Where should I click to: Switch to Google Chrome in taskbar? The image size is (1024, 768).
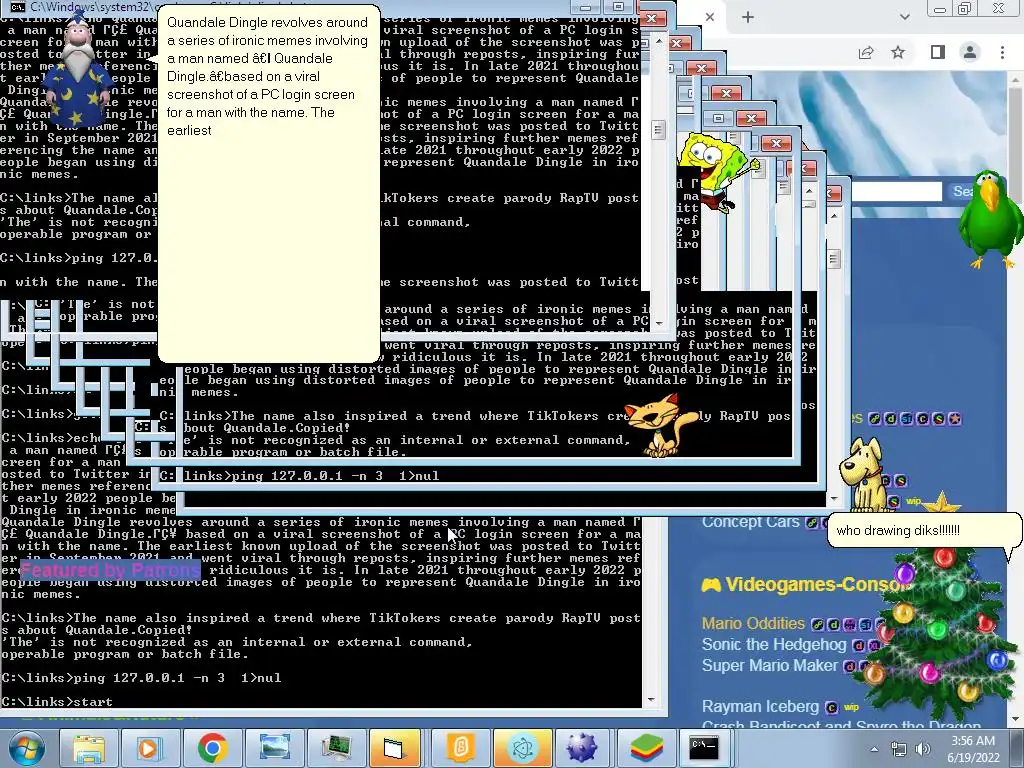tap(212, 748)
